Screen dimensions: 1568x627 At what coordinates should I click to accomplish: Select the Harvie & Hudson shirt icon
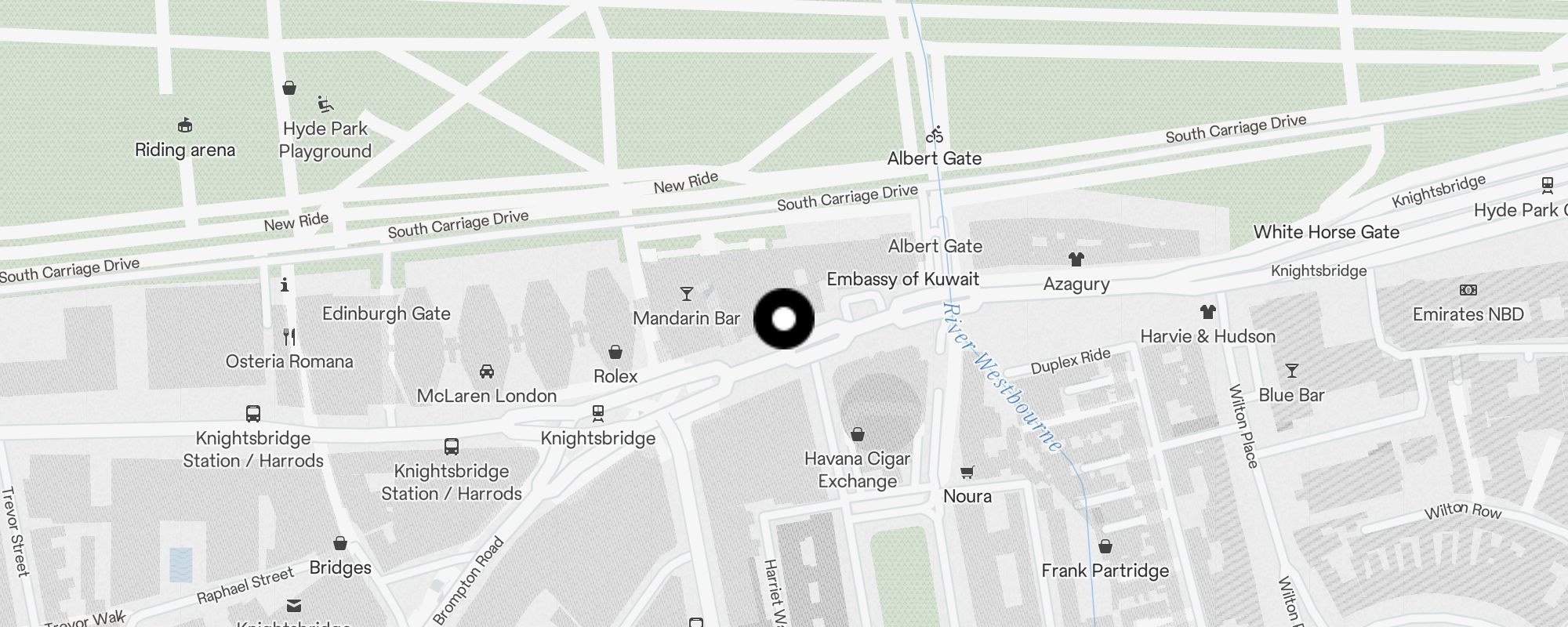[1207, 312]
